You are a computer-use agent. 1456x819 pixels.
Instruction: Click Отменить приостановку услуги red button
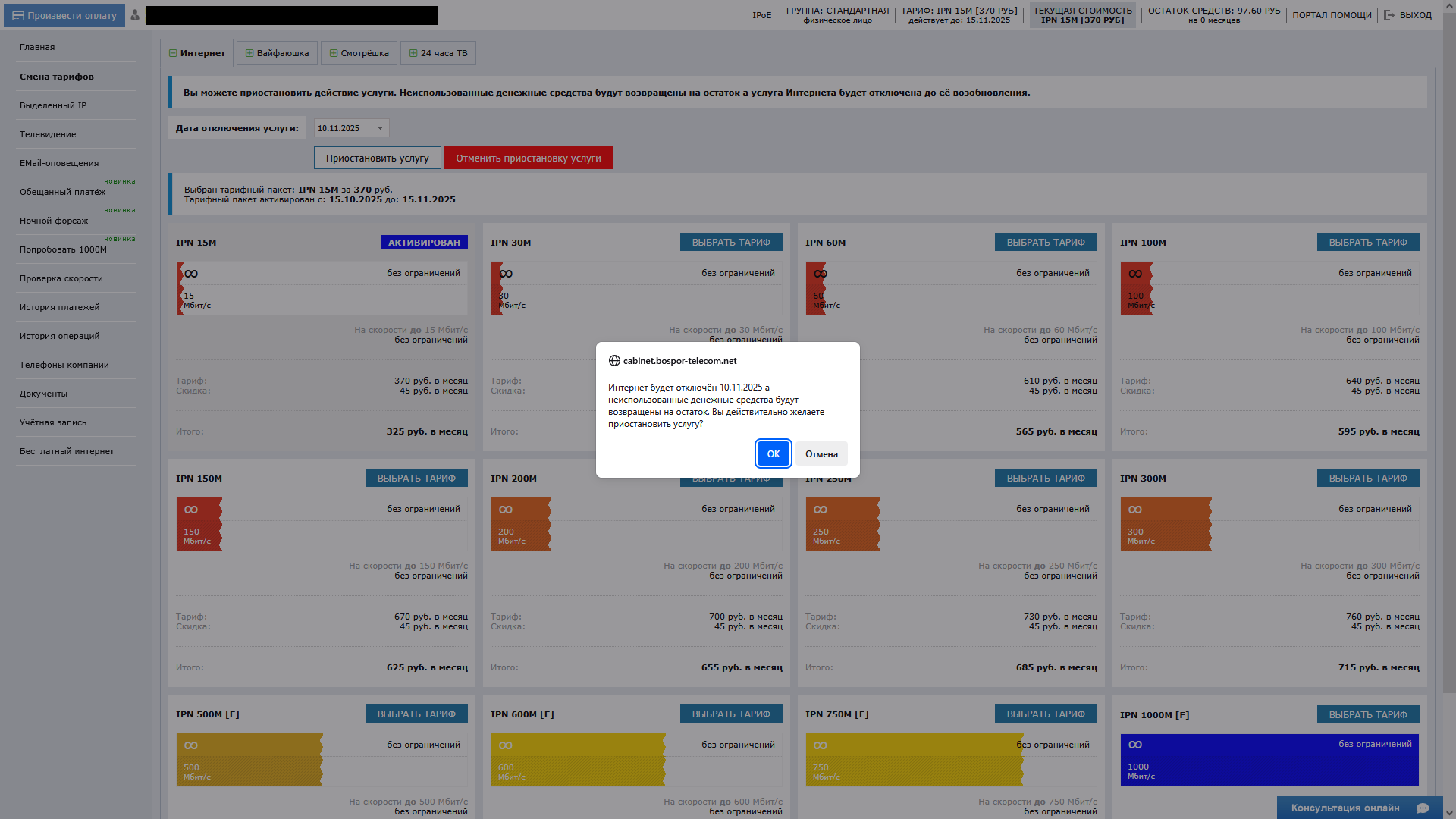pos(528,158)
